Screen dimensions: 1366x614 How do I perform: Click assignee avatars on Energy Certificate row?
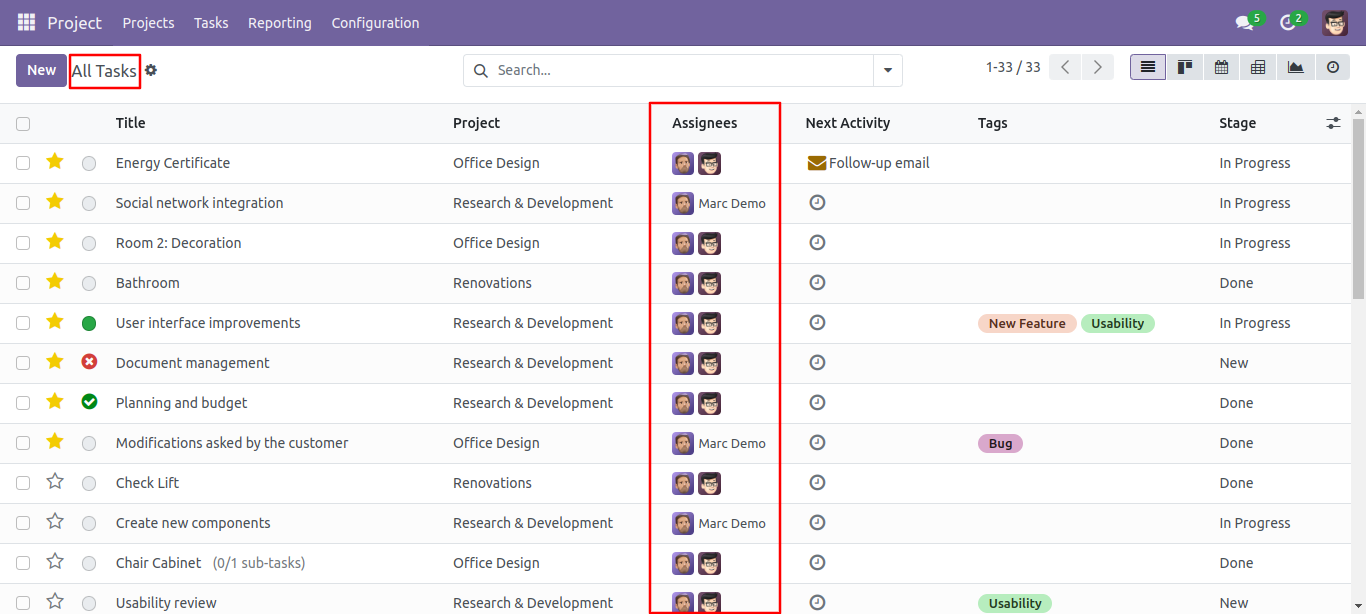(697, 163)
